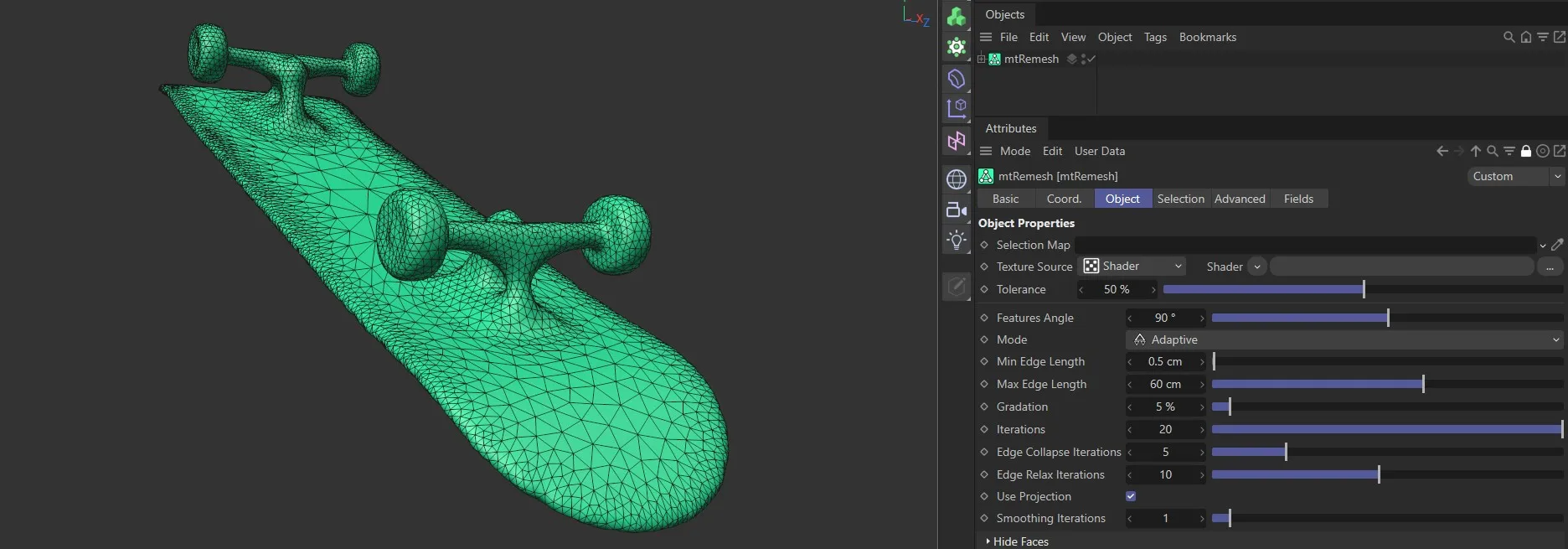The image size is (1568, 549).
Task: Click the Attributes back arrow icon
Action: click(x=1442, y=152)
